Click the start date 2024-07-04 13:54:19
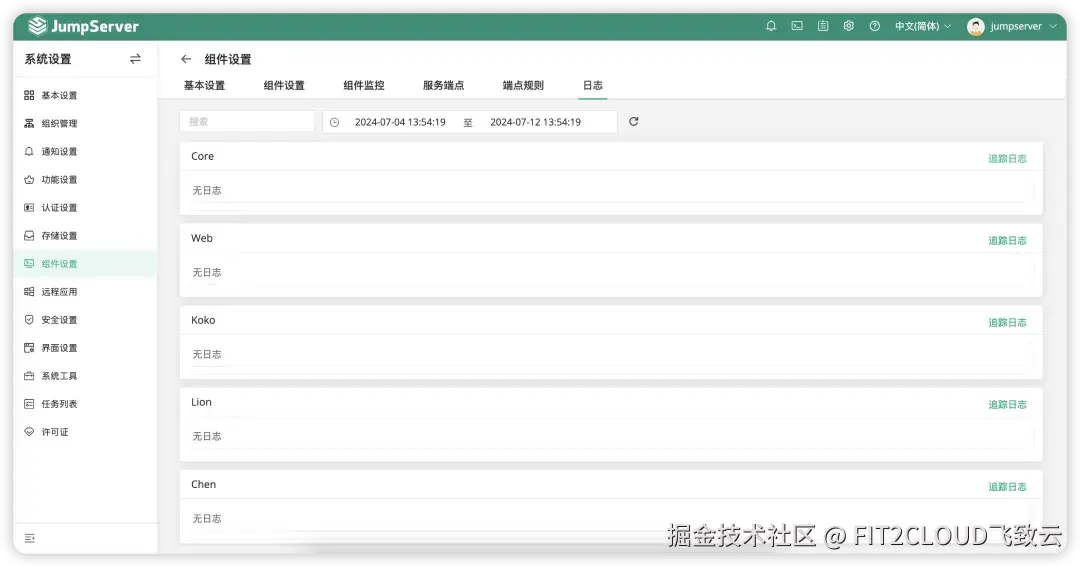 tap(400, 122)
